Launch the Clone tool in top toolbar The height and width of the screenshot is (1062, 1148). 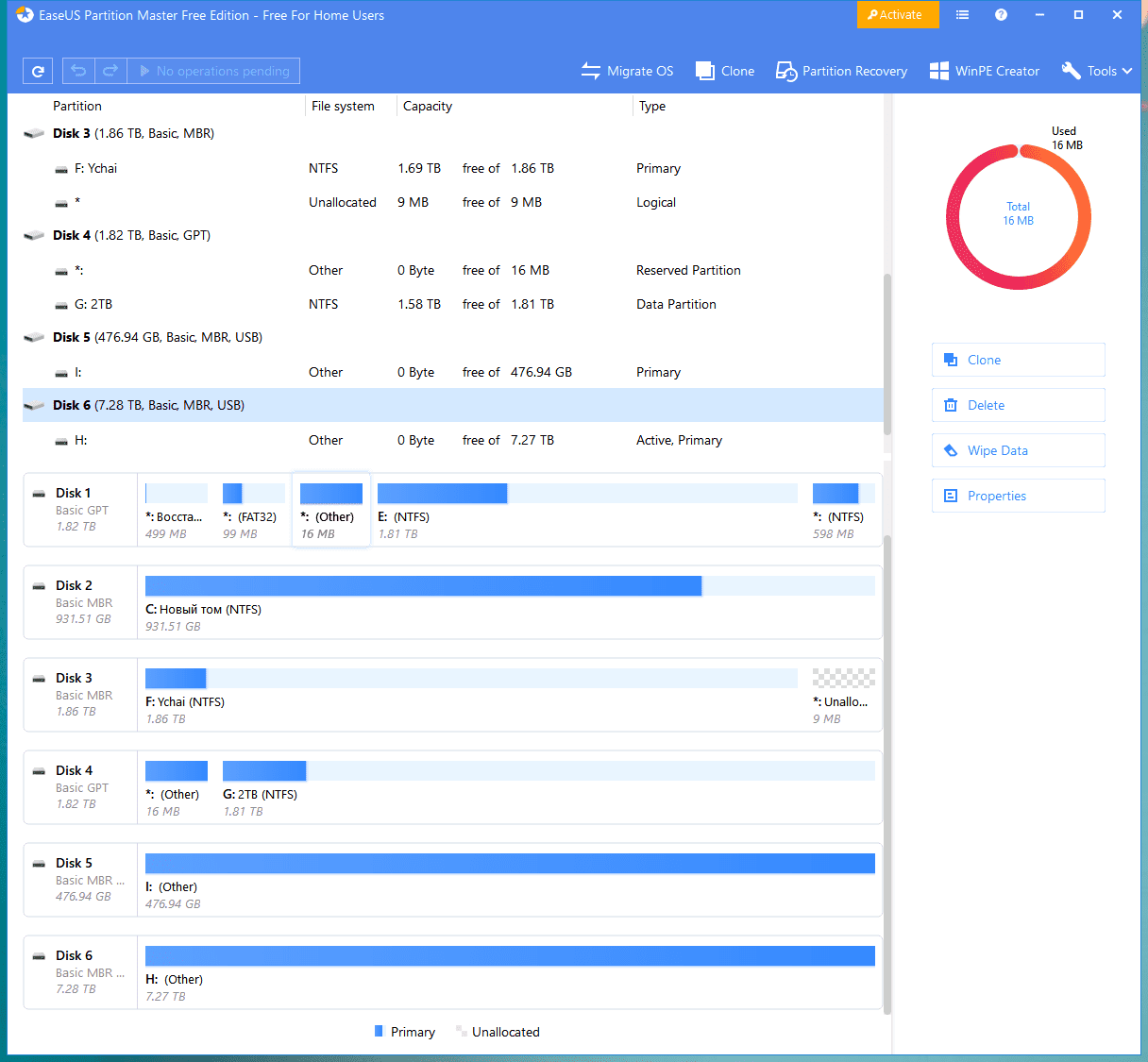click(725, 71)
